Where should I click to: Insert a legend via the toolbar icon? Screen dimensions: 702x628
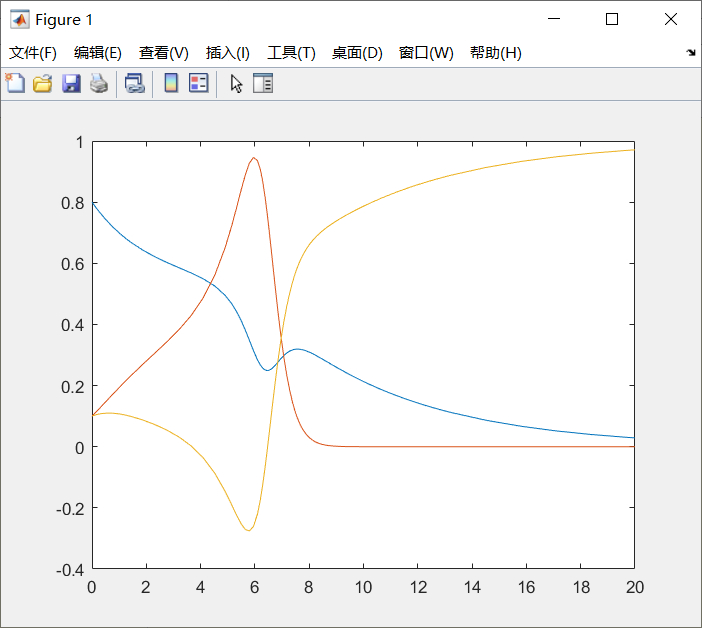coord(199,83)
